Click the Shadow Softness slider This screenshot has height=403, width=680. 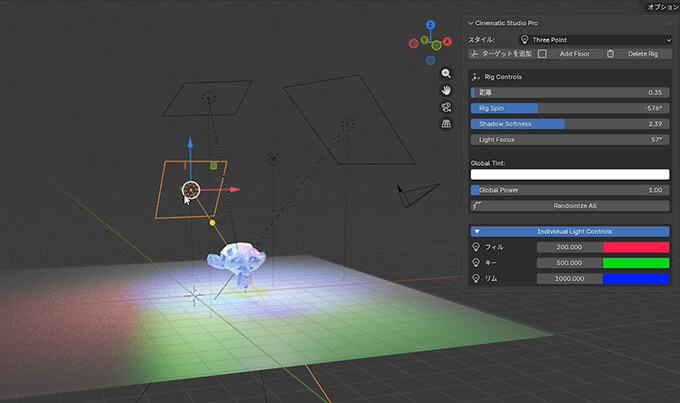569,124
